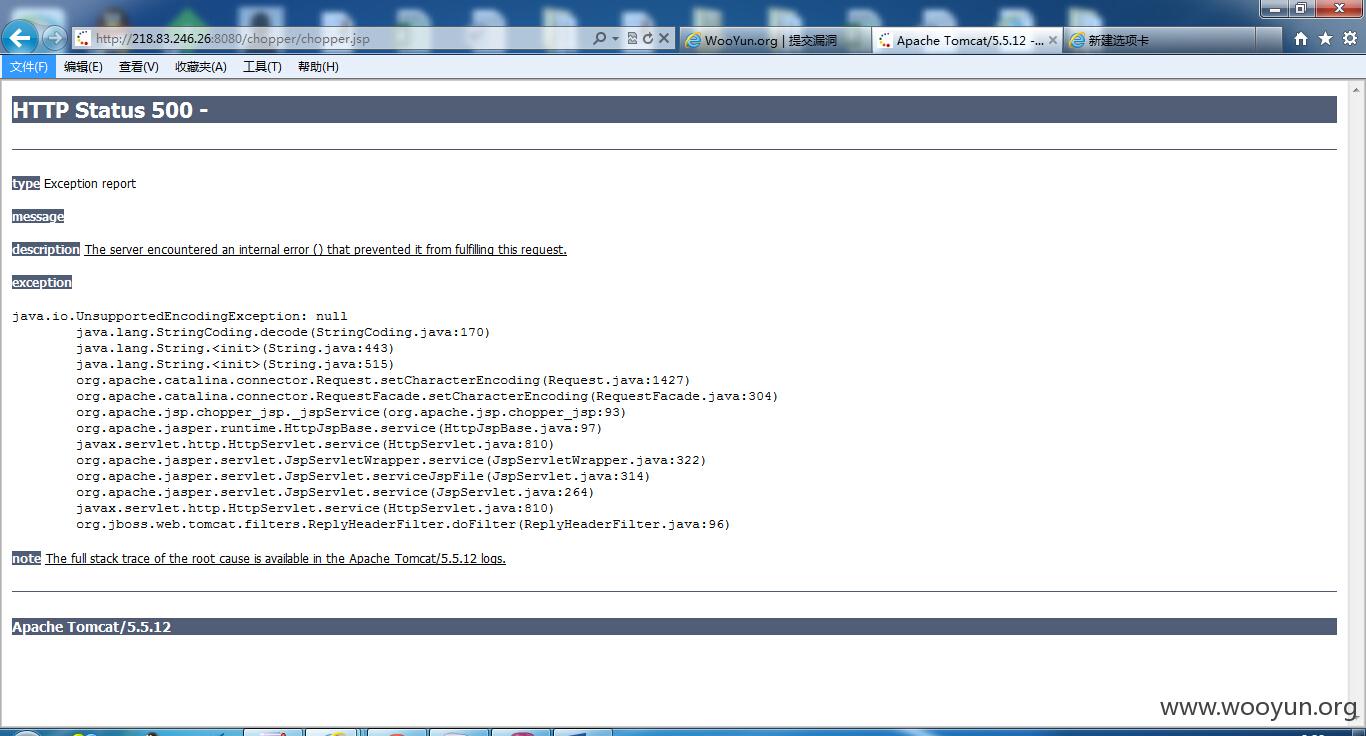Image resolution: width=1366 pixels, height=736 pixels.
Task: Click the search magnifier icon in address bar
Action: point(599,39)
